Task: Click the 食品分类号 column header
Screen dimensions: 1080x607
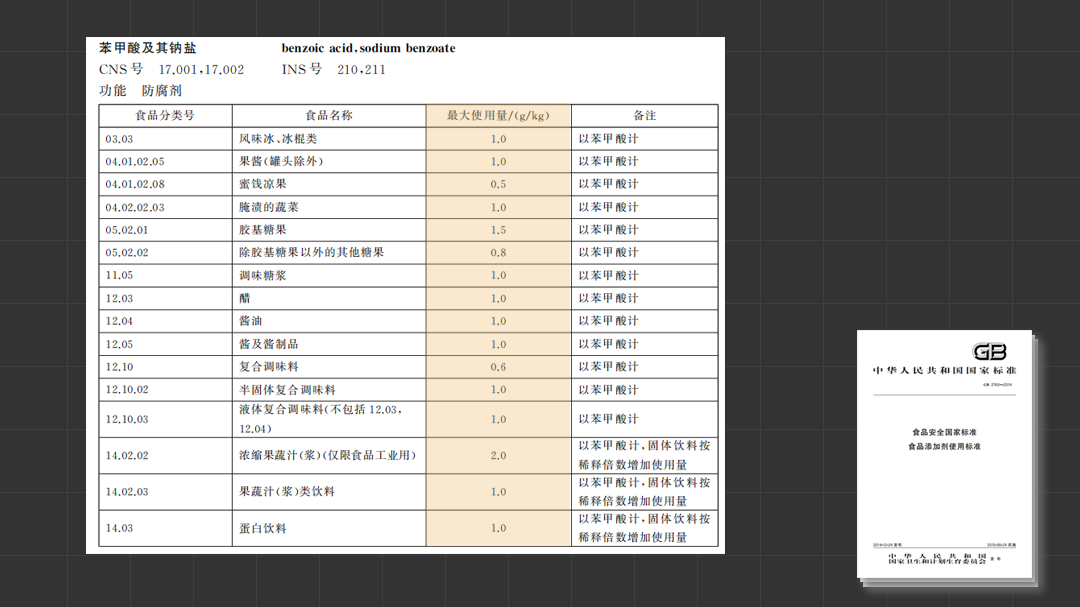Action: point(165,116)
